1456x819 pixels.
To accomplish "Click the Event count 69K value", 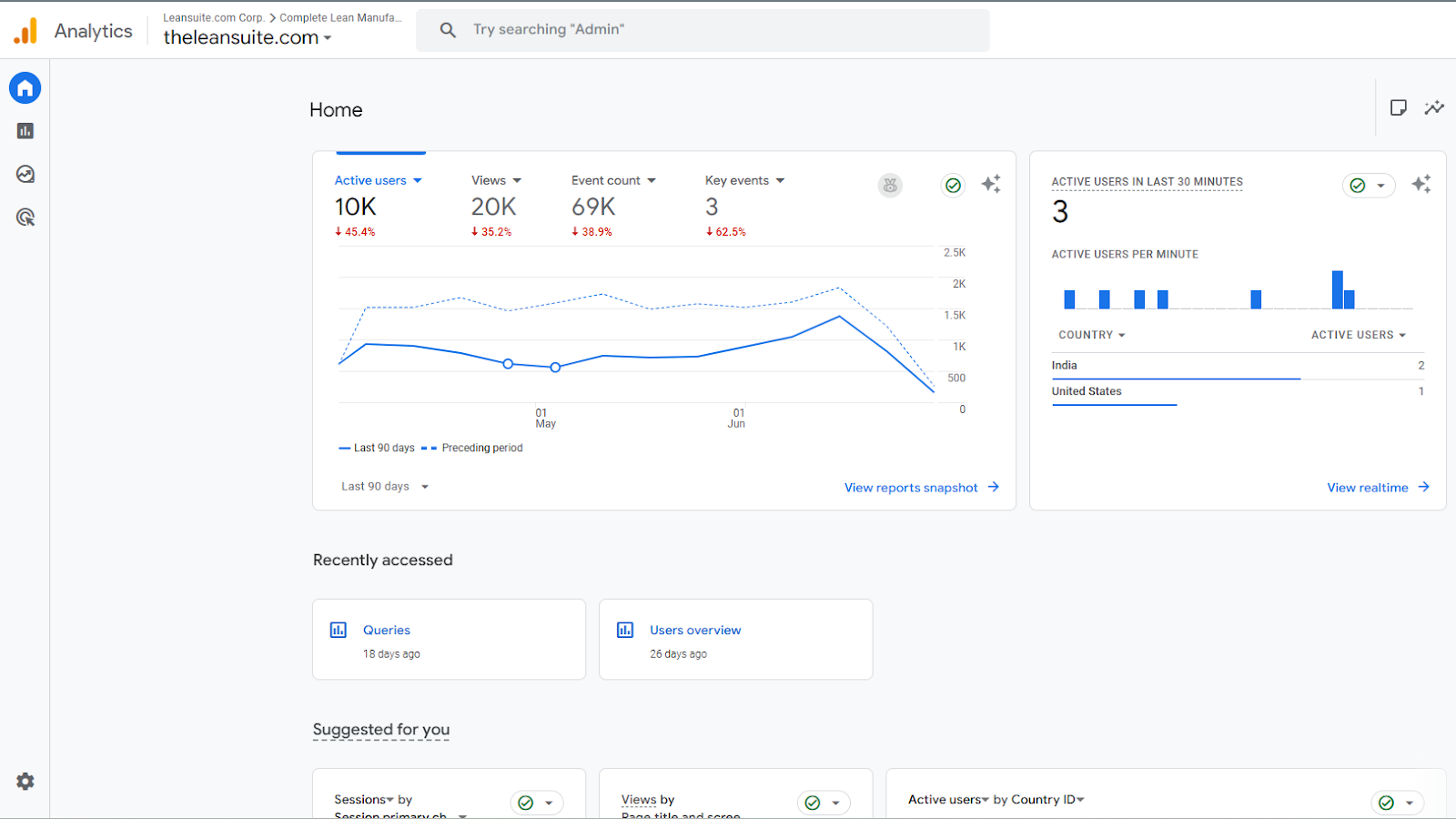I will click(x=593, y=207).
